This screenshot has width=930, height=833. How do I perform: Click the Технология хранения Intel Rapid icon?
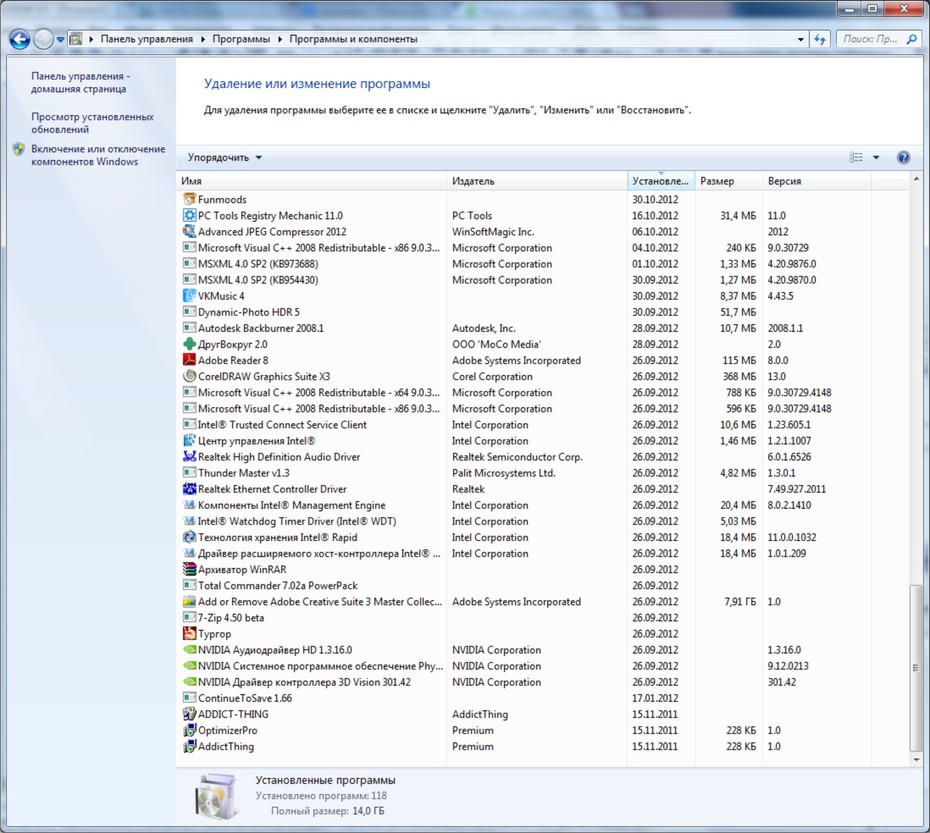point(189,538)
